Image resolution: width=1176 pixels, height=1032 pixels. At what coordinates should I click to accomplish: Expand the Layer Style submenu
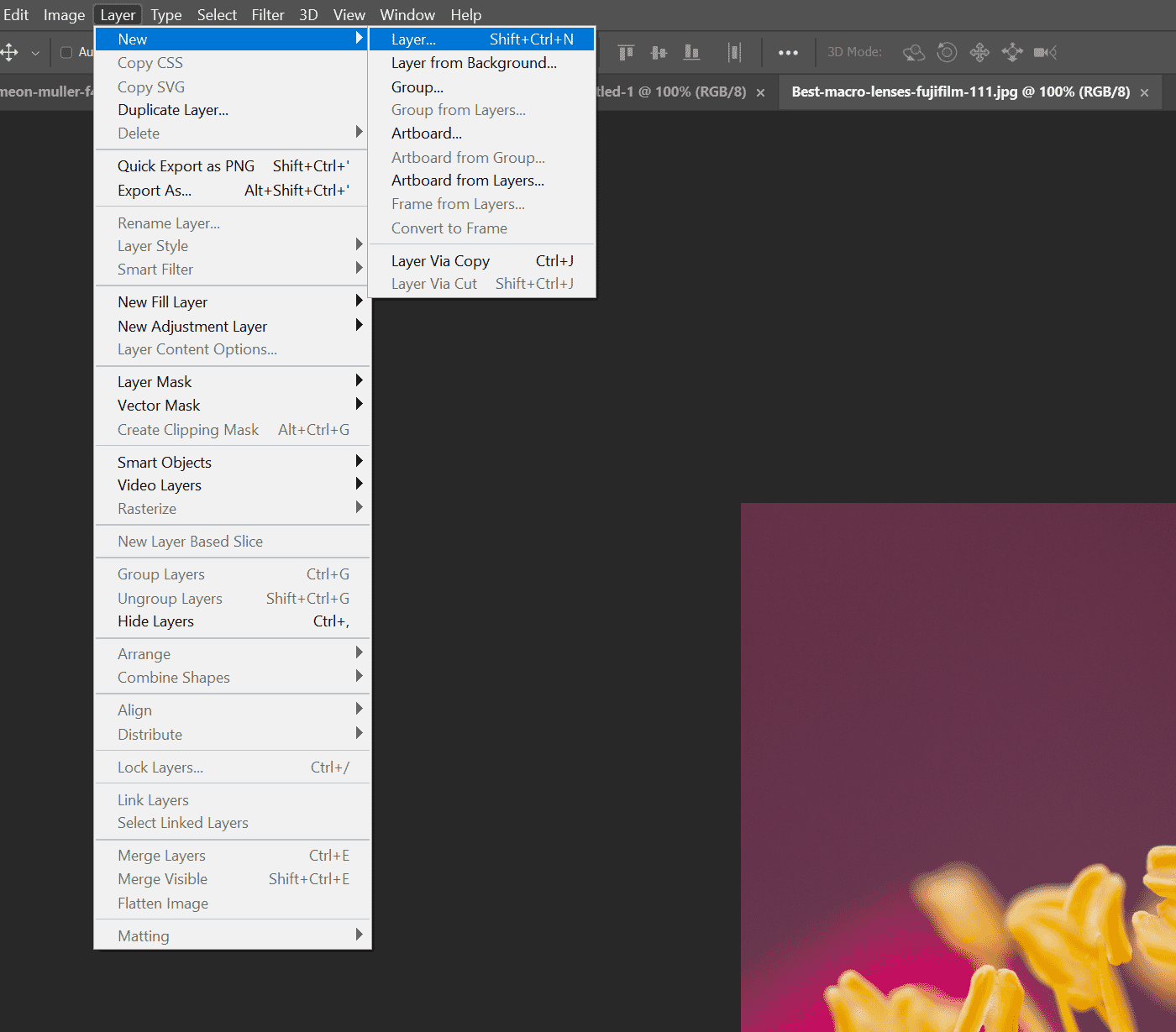153,245
